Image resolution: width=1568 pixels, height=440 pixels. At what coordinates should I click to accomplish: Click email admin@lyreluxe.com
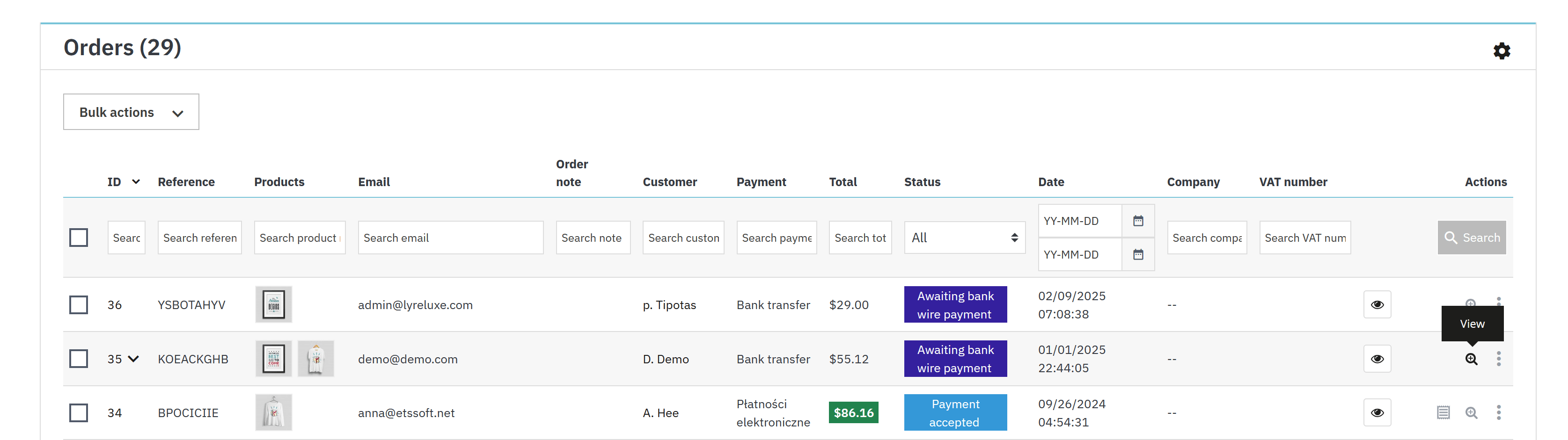pos(415,305)
